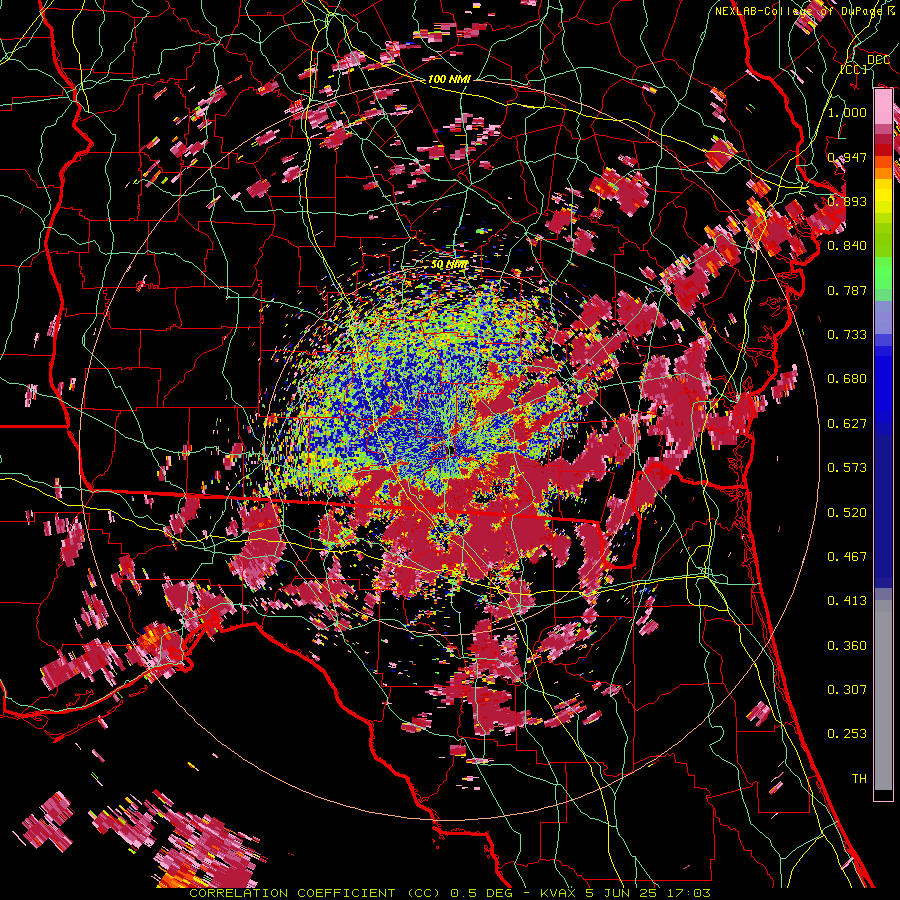Click the 1.000 scale value
900x900 pixels.
(847, 112)
